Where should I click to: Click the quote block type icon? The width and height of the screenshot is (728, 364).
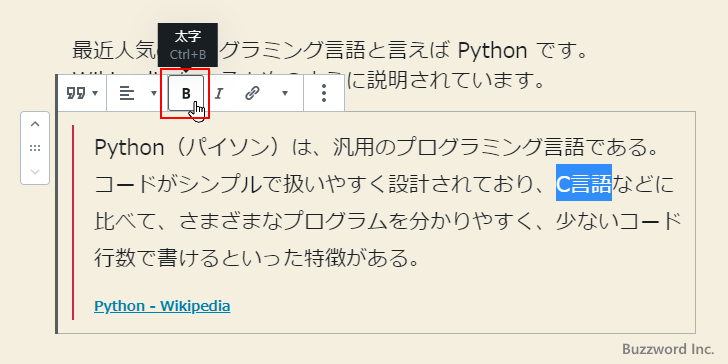pos(76,93)
